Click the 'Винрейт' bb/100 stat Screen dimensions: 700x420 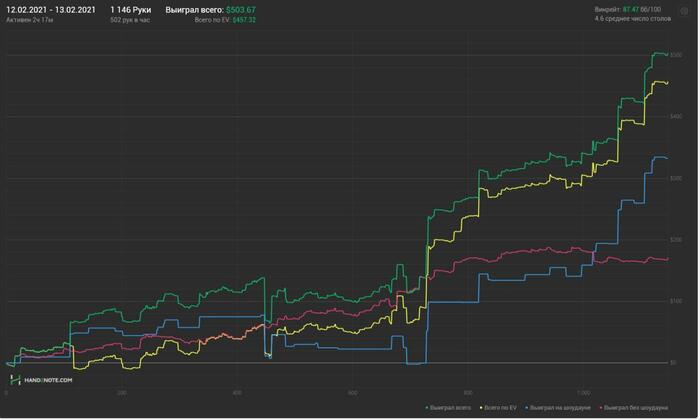(628, 9)
